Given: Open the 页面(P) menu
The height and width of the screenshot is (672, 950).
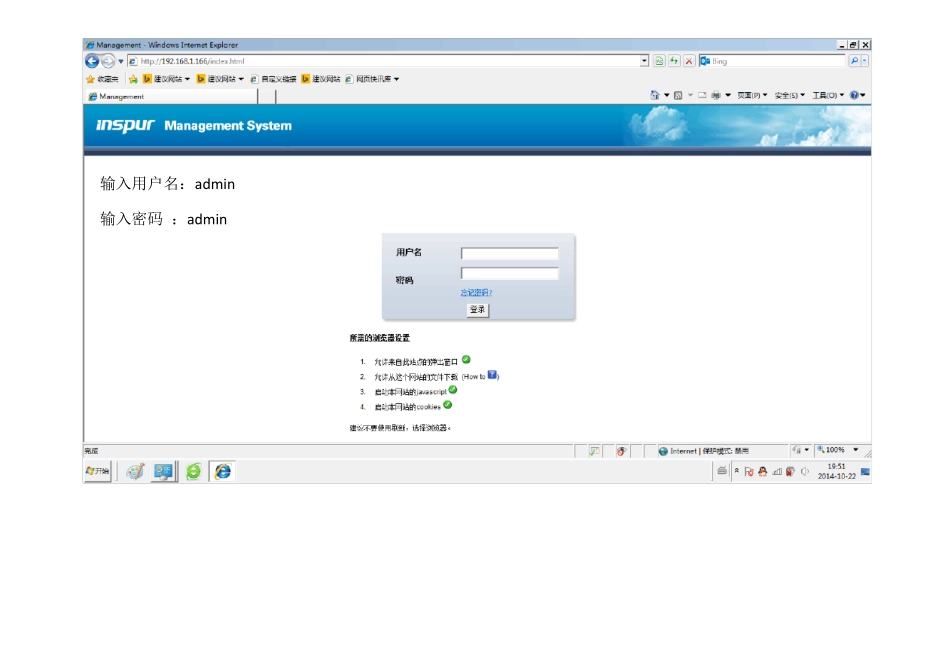Looking at the screenshot, I should [752, 95].
